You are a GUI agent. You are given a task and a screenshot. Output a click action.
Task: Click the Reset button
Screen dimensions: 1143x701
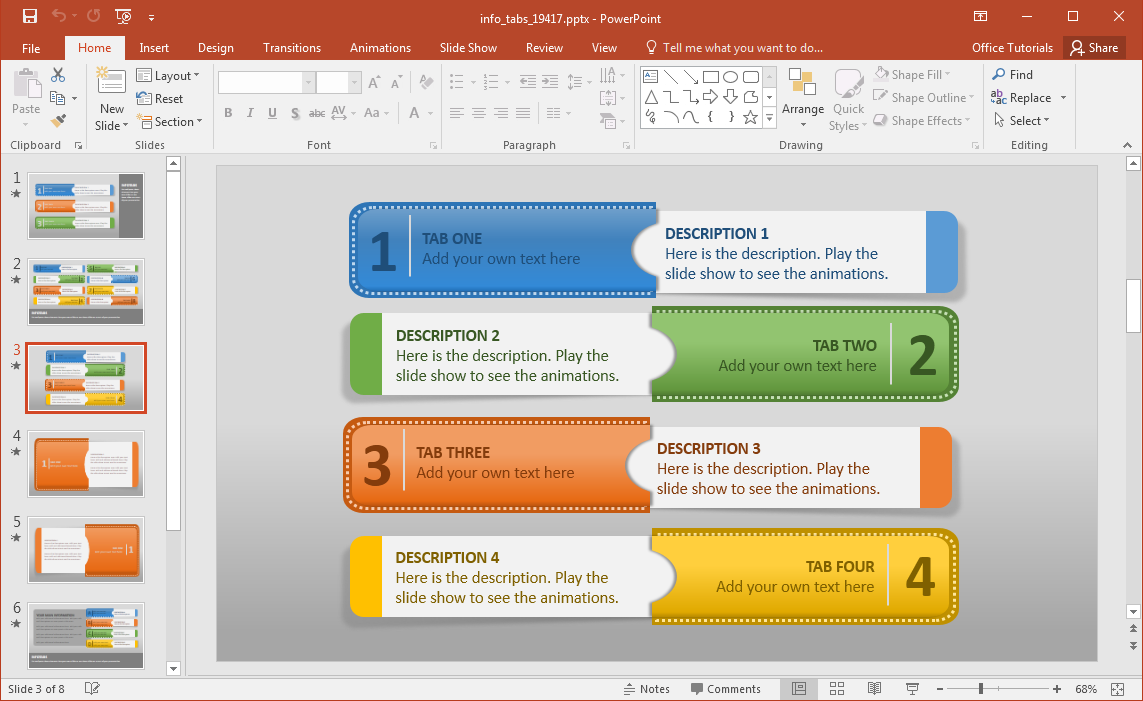click(160, 99)
